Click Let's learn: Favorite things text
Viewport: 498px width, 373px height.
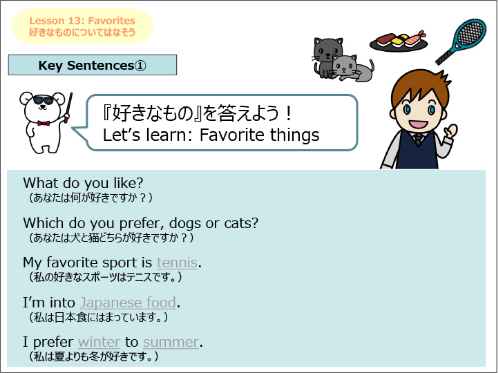(x=211, y=135)
